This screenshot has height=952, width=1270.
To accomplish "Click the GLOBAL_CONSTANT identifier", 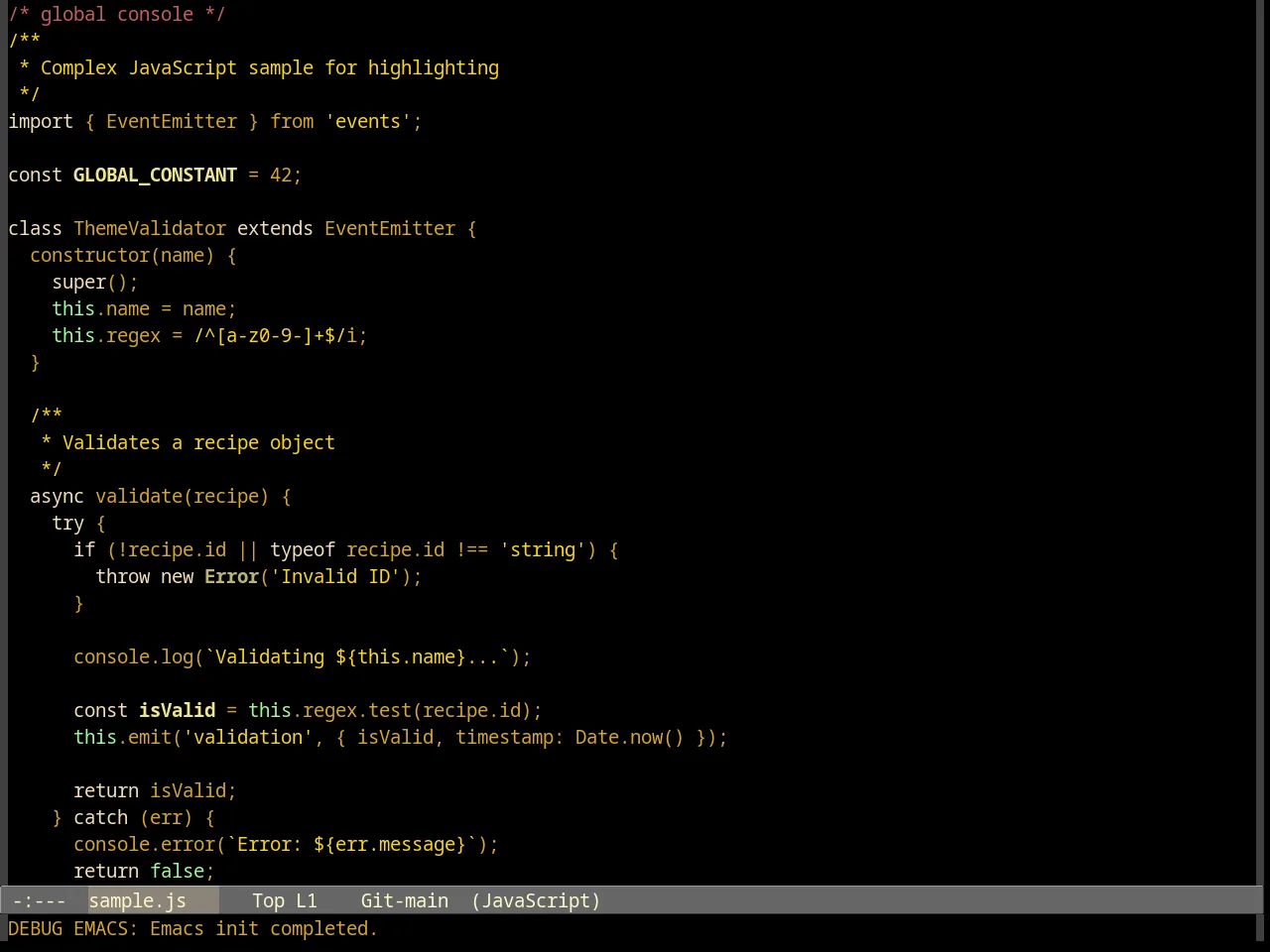I will point(155,175).
